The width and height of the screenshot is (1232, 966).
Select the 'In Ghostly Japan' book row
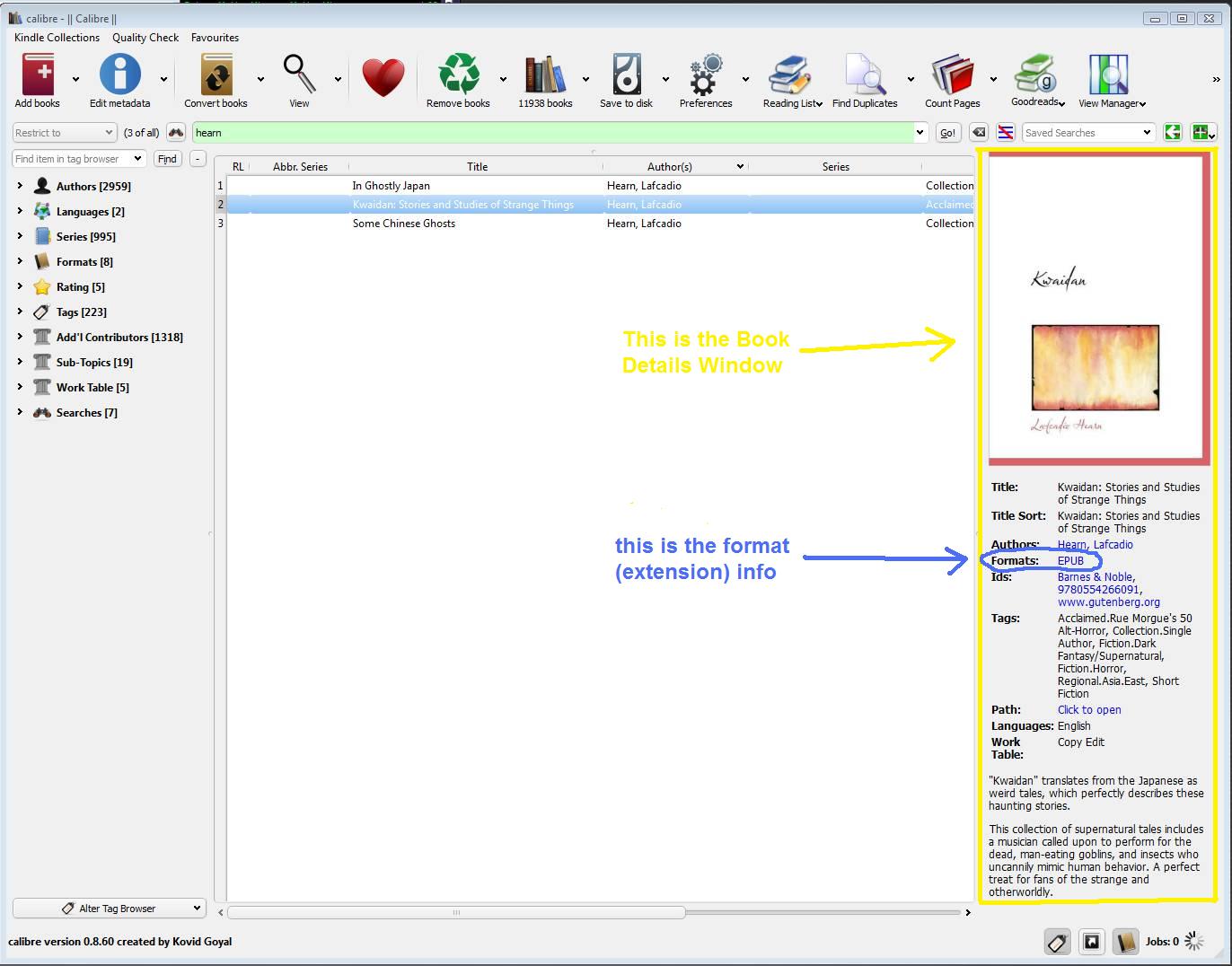(600, 186)
